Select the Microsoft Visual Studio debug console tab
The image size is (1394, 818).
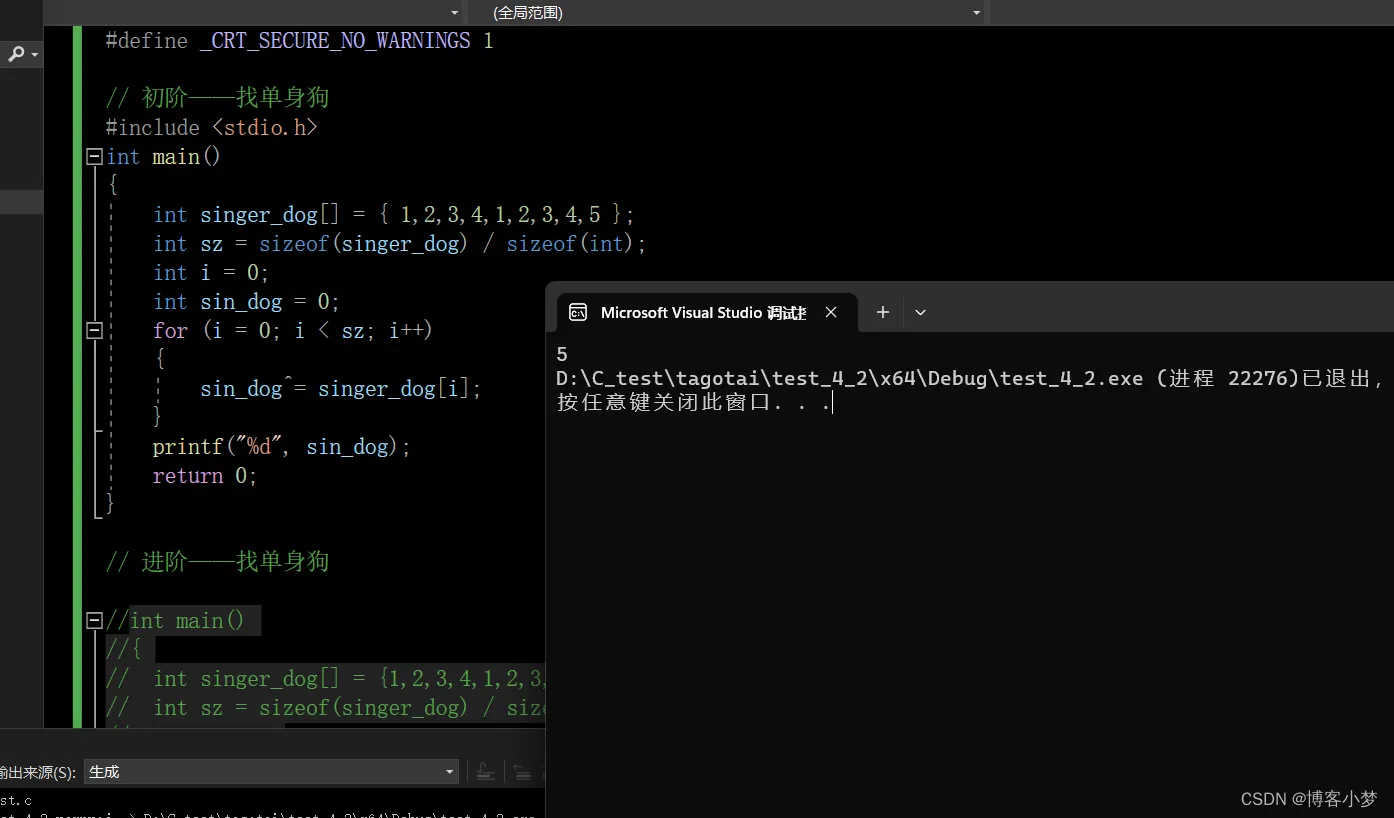704,313
